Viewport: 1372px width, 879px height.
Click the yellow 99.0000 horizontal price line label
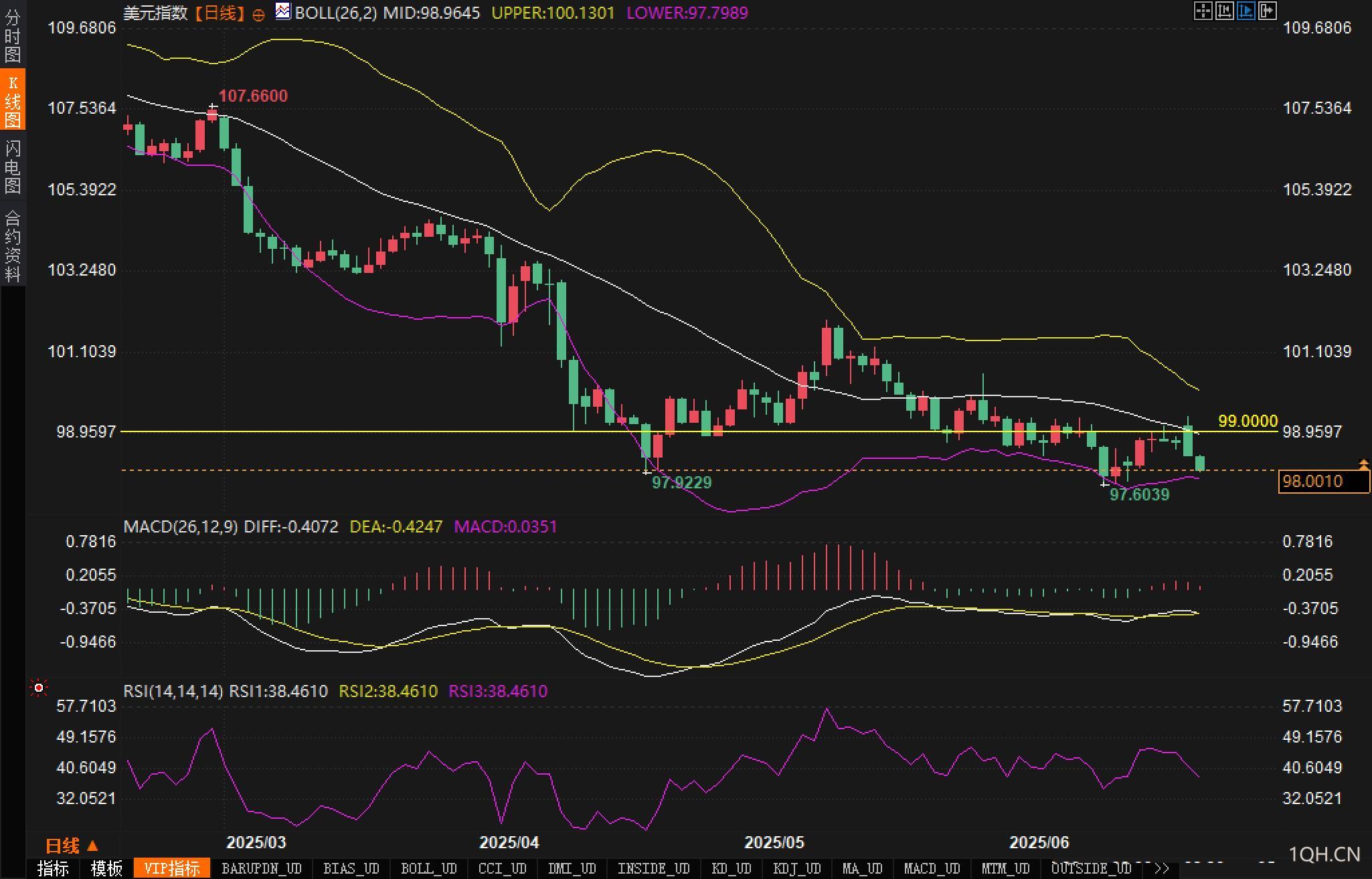point(1248,421)
